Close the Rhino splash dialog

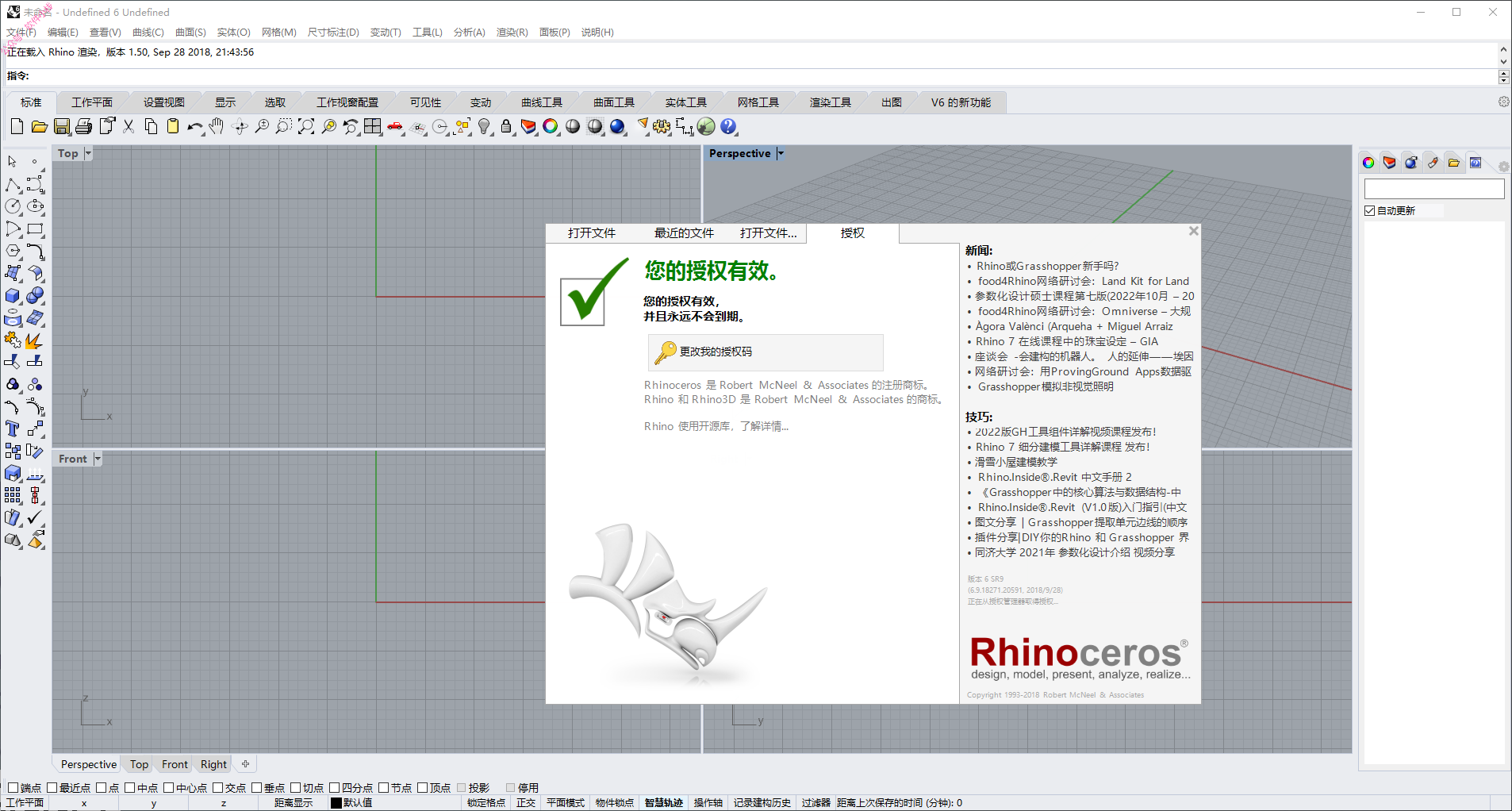pyautogui.click(x=1193, y=231)
